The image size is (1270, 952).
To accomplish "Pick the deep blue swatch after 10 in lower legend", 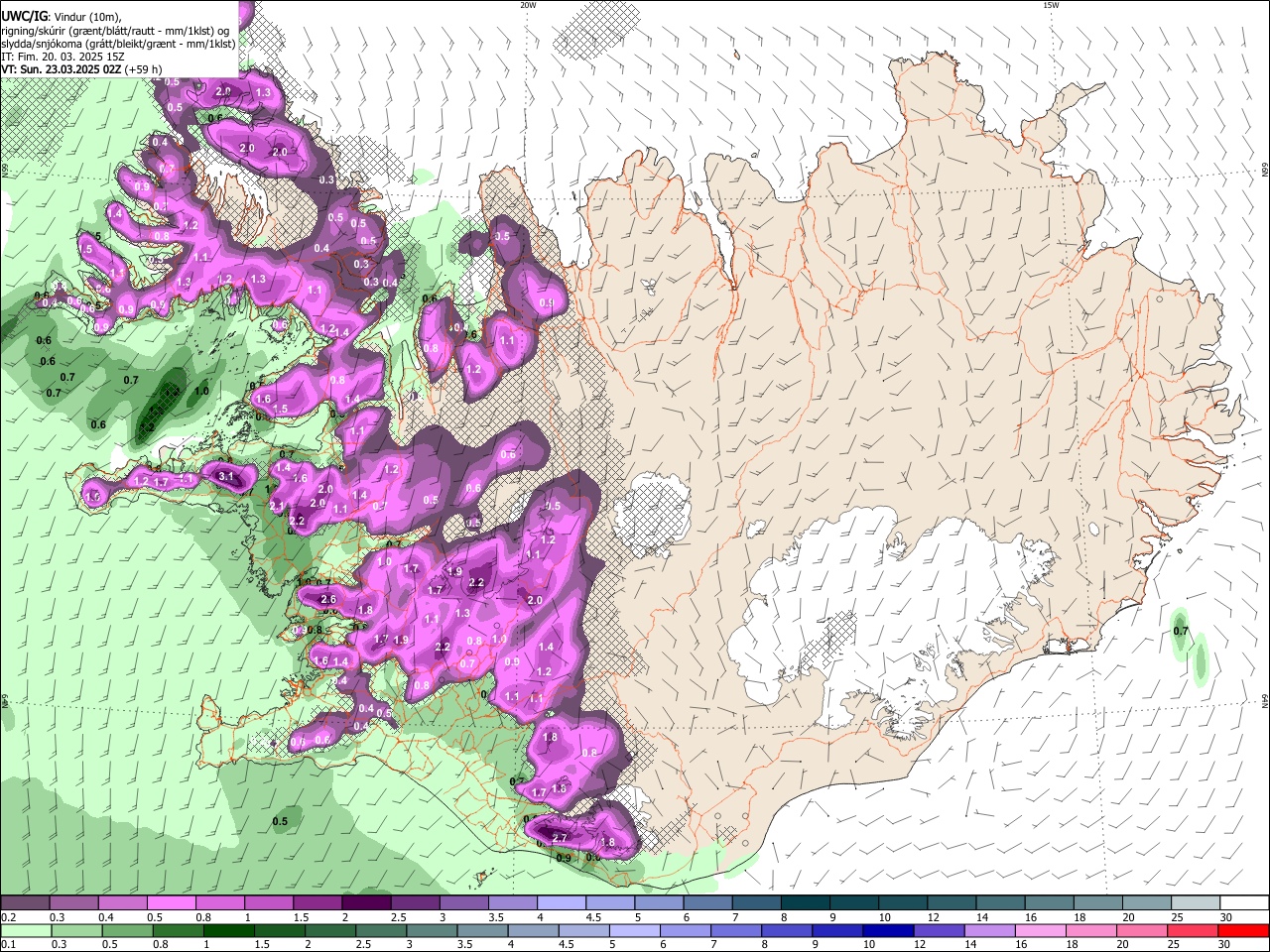I will coord(886,930).
